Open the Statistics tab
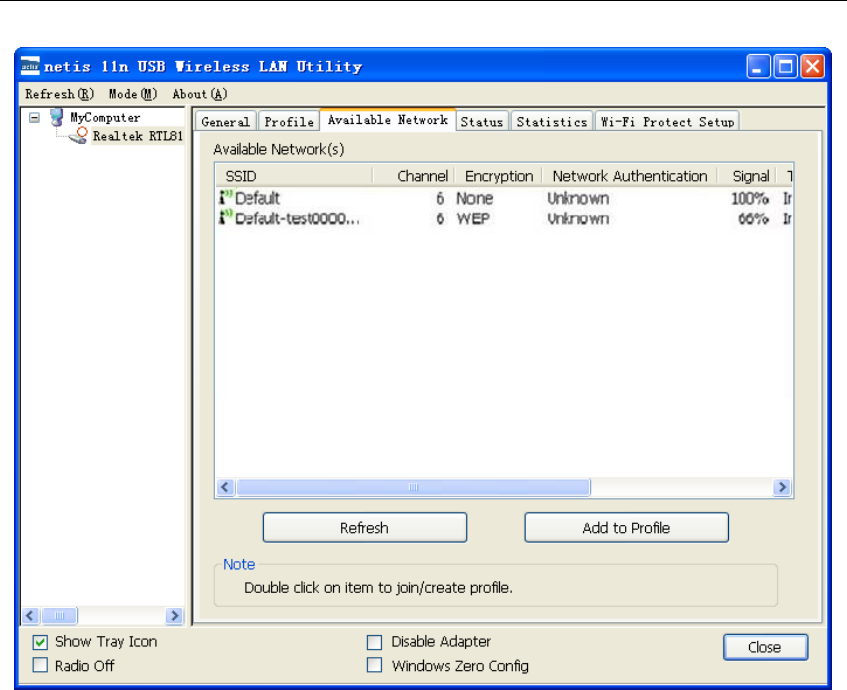Image resolution: width=847 pixels, height=690 pixels. tap(552, 122)
